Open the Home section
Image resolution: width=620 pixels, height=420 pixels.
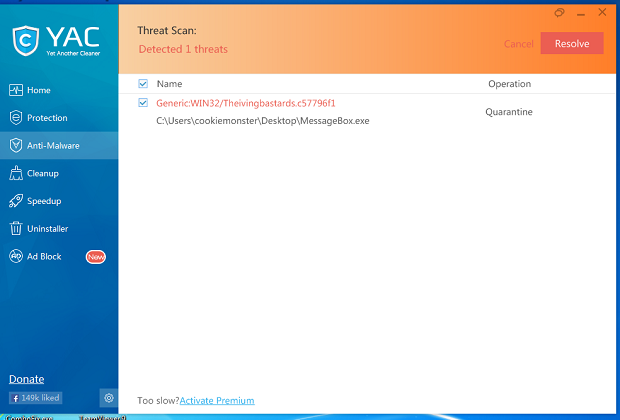(59, 90)
